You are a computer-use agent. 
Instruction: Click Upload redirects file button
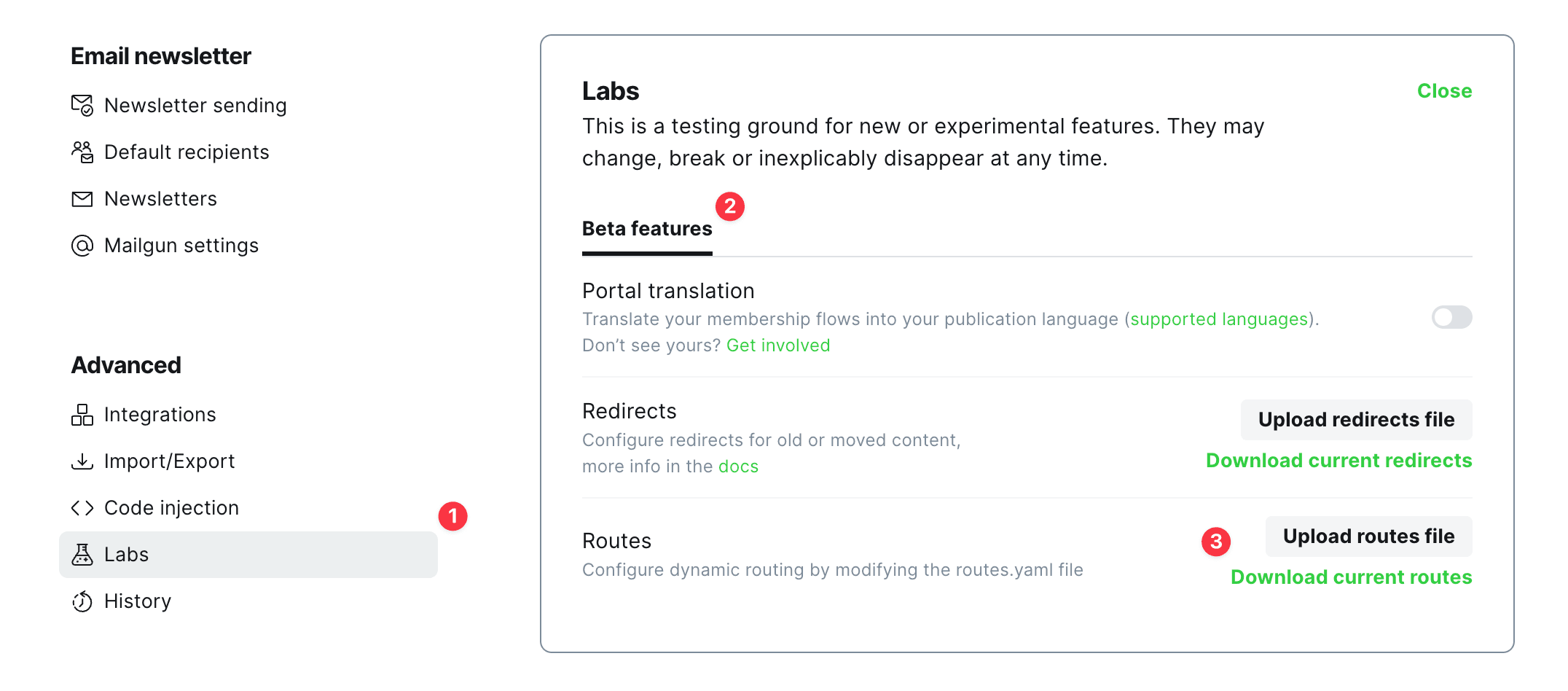point(1356,420)
